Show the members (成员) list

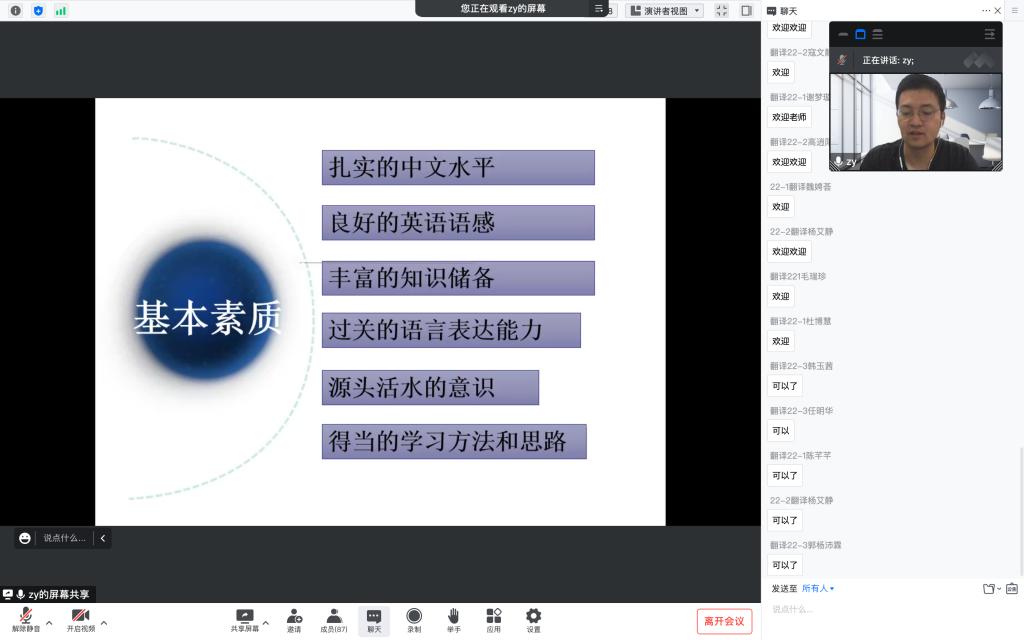tap(334, 619)
